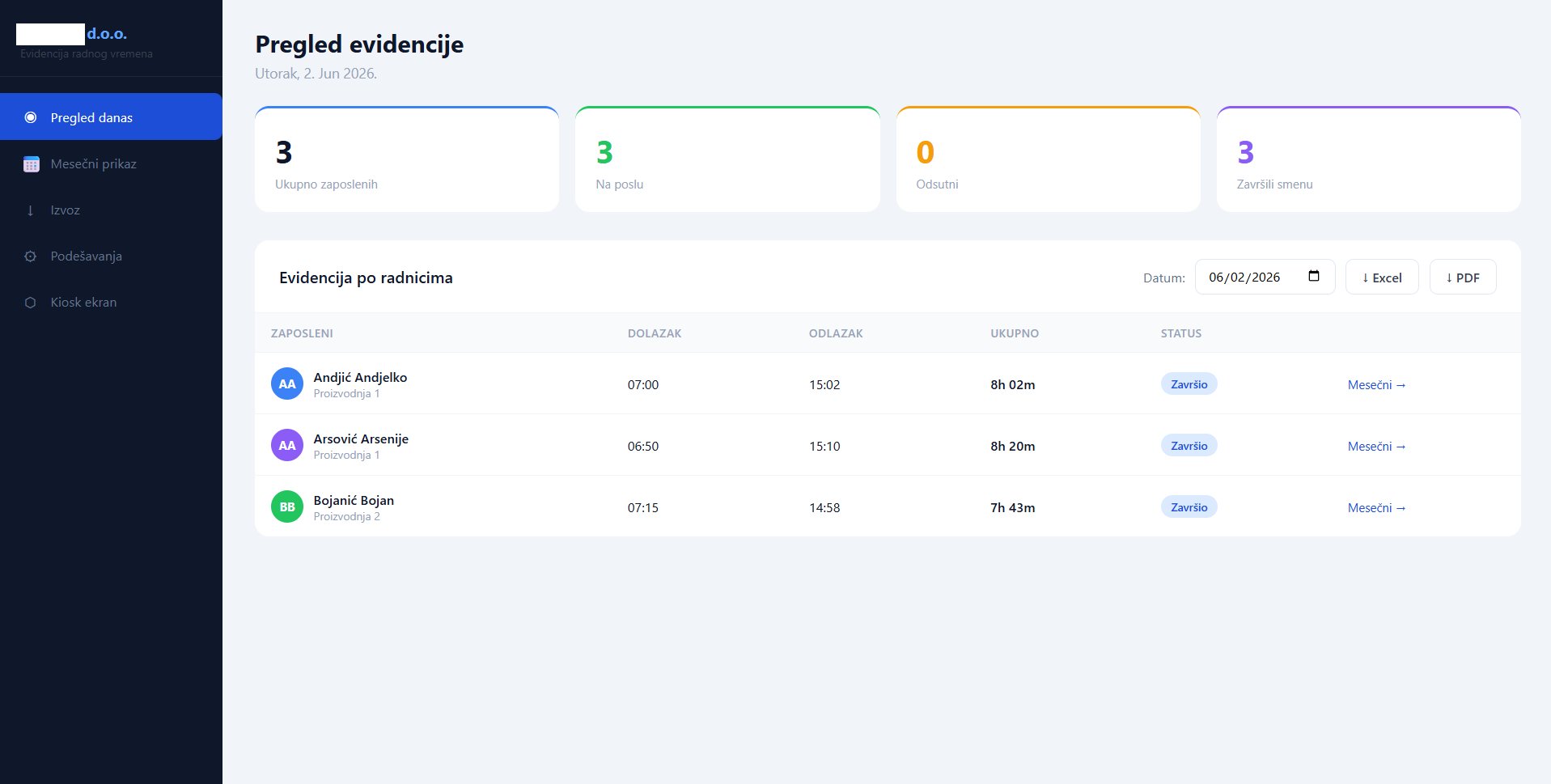Screen dimensions: 1551x784
Task: Click the Završio badge for Bojanić Bojan
Action: [1189, 507]
